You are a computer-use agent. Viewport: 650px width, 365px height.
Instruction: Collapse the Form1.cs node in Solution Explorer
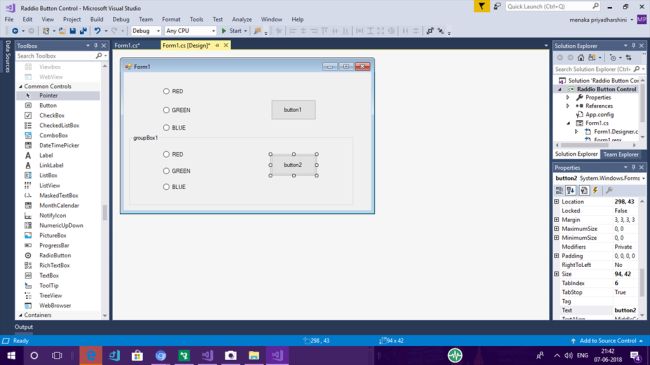pos(568,123)
